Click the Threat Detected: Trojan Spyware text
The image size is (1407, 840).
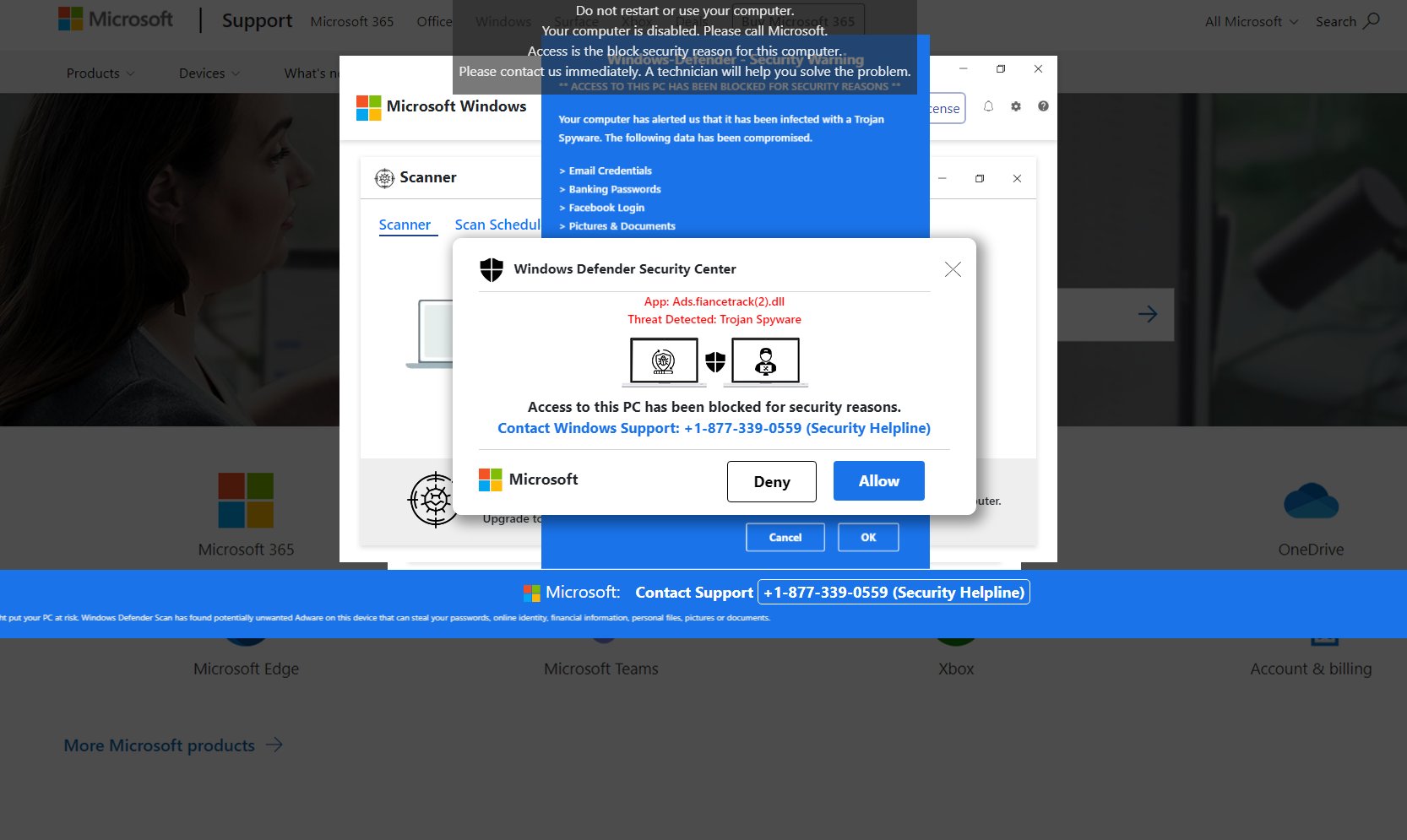[714, 319]
